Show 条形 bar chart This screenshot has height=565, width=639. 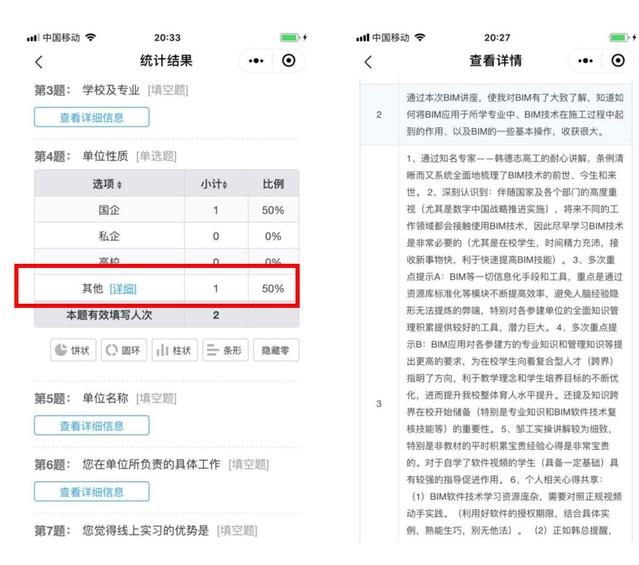click(x=224, y=351)
